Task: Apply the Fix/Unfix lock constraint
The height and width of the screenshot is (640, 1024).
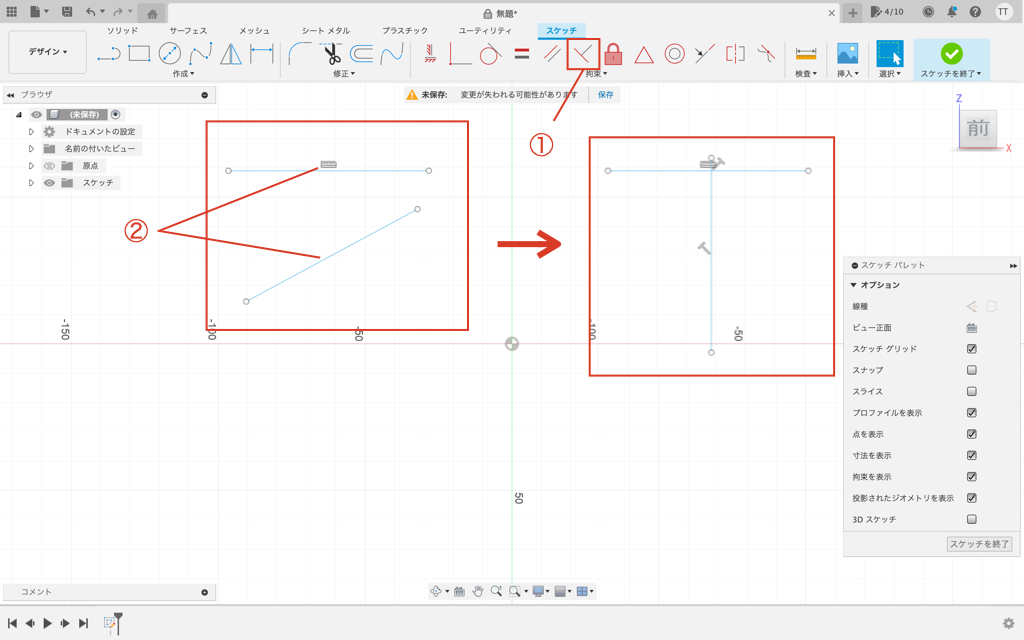Action: click(613, 54)
